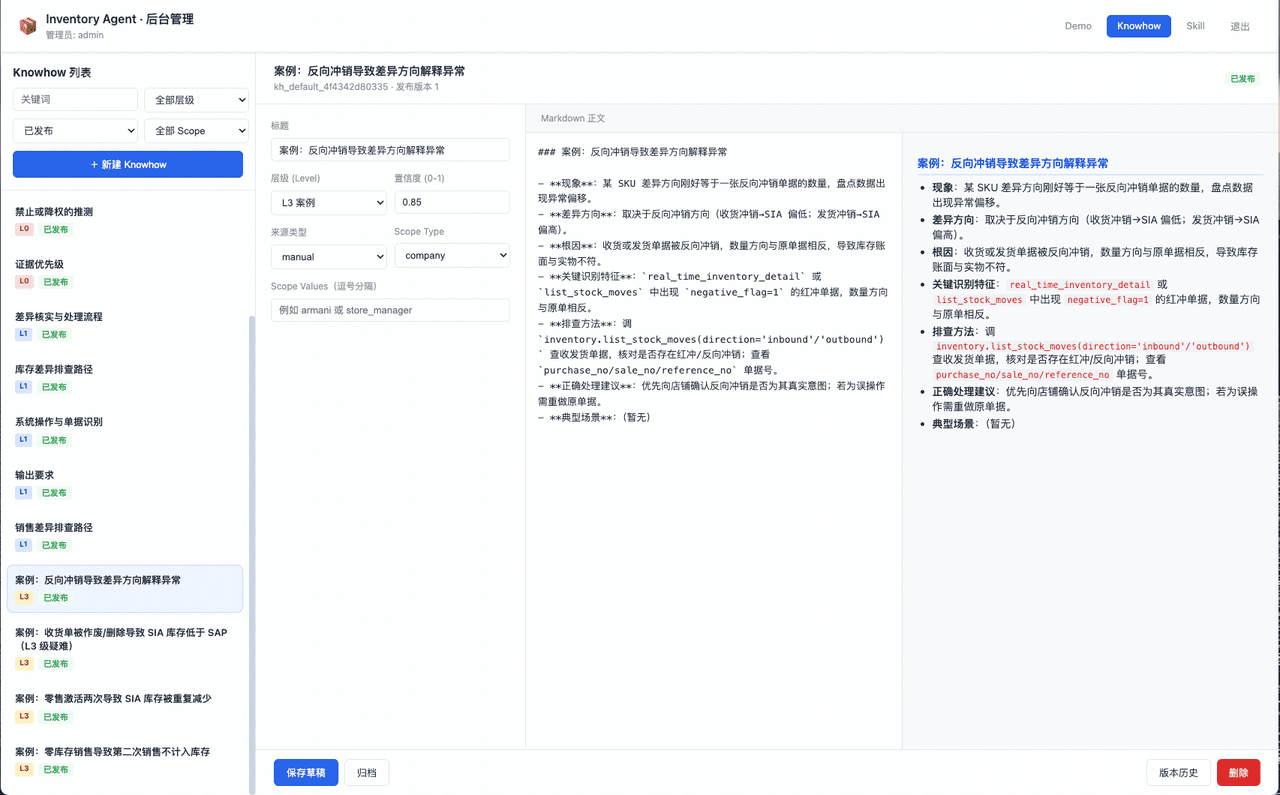Viewport: 1280px width, 795px height.
Task: Select the 库存差异排查路径 list item
Action: [x=125, y=377]
